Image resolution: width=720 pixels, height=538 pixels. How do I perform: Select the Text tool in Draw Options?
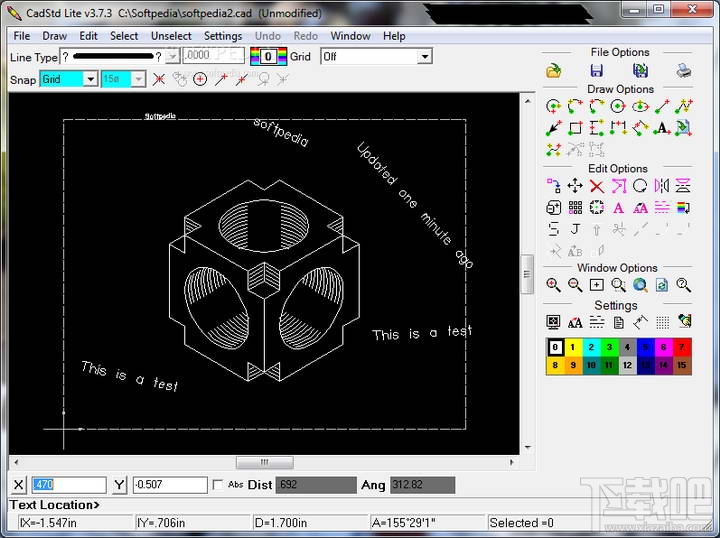click(661, 128)
